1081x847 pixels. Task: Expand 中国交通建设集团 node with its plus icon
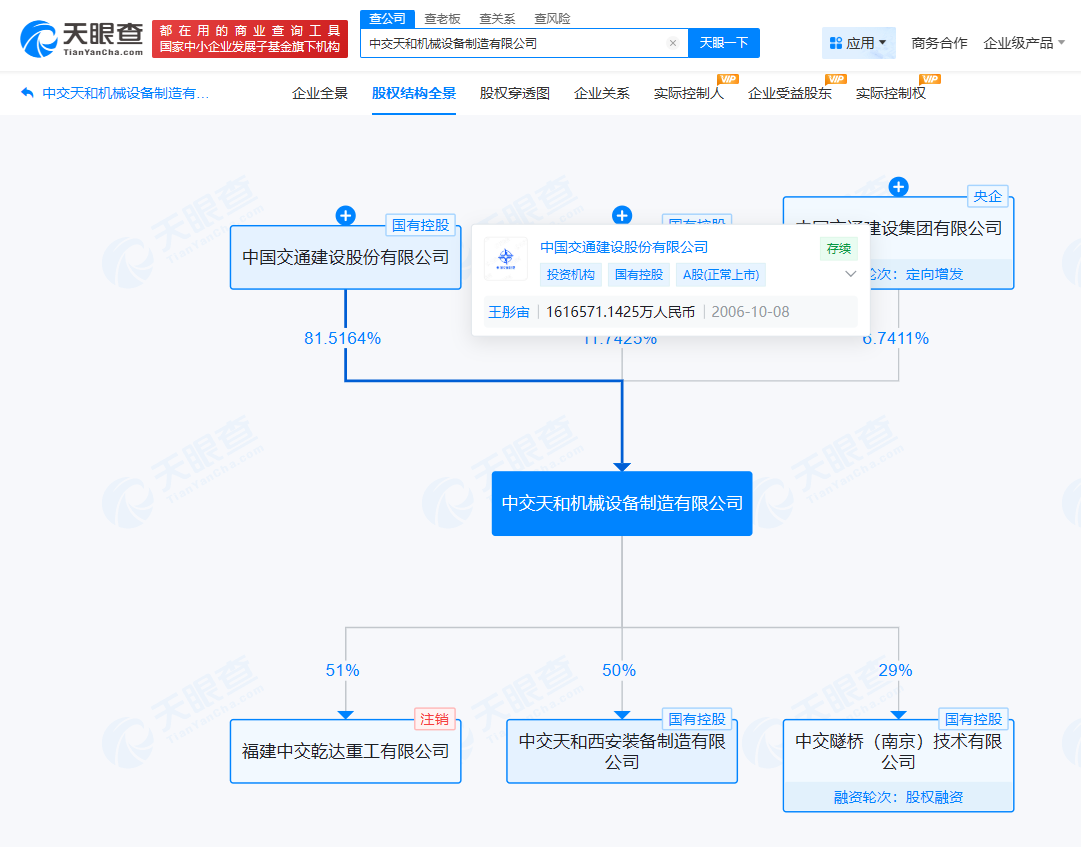tap(898, 187)
